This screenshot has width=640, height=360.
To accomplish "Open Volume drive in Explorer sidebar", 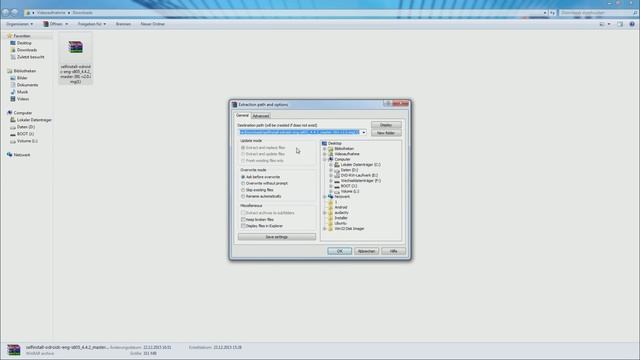I will click(x=27, y=141).
